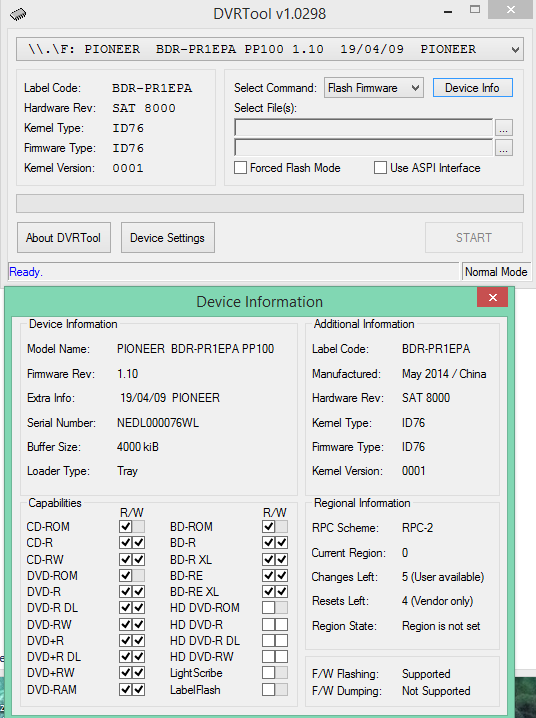Click the Ready status text
Screen dimensions: 536x718
pyautogui.click(x=26, y=272)
